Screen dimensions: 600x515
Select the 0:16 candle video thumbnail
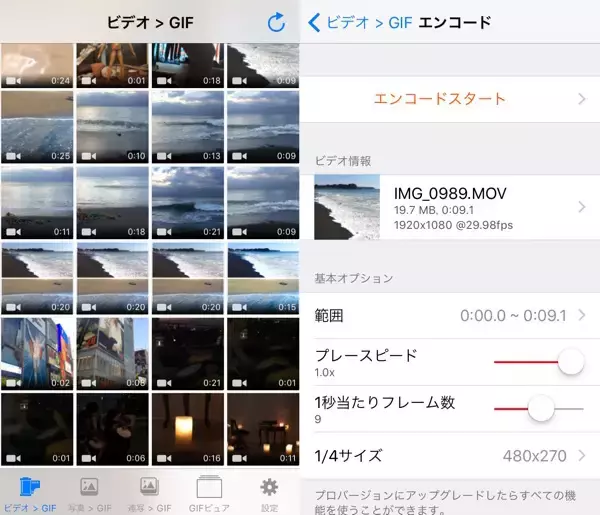pyautogui.click(x=188, y=429)
